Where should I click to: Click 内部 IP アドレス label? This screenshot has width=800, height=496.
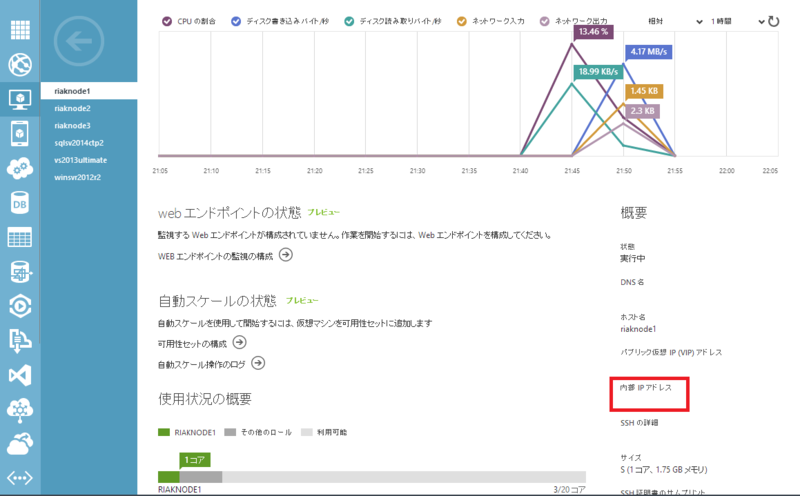pos(645,388)
